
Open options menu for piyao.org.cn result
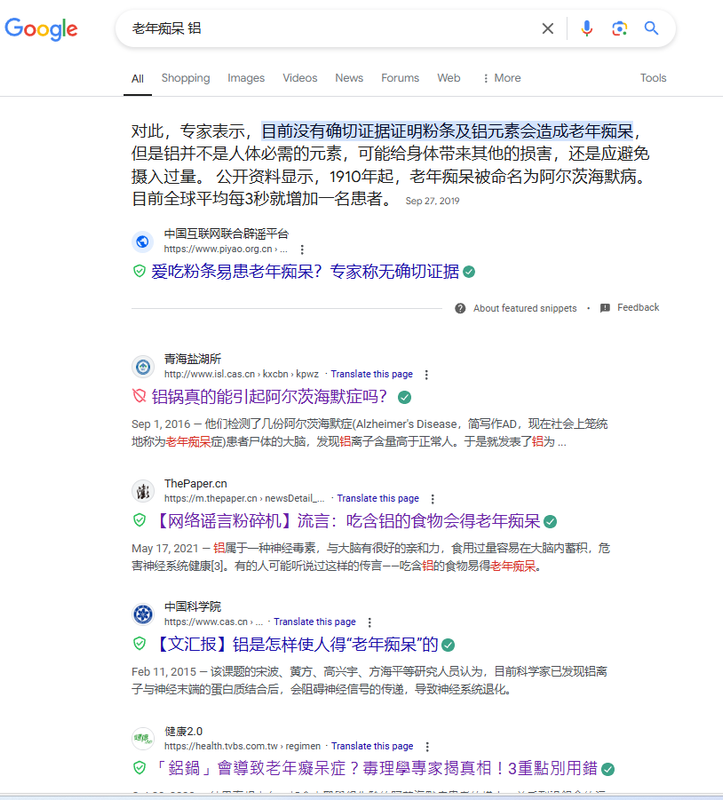[302, 249]
